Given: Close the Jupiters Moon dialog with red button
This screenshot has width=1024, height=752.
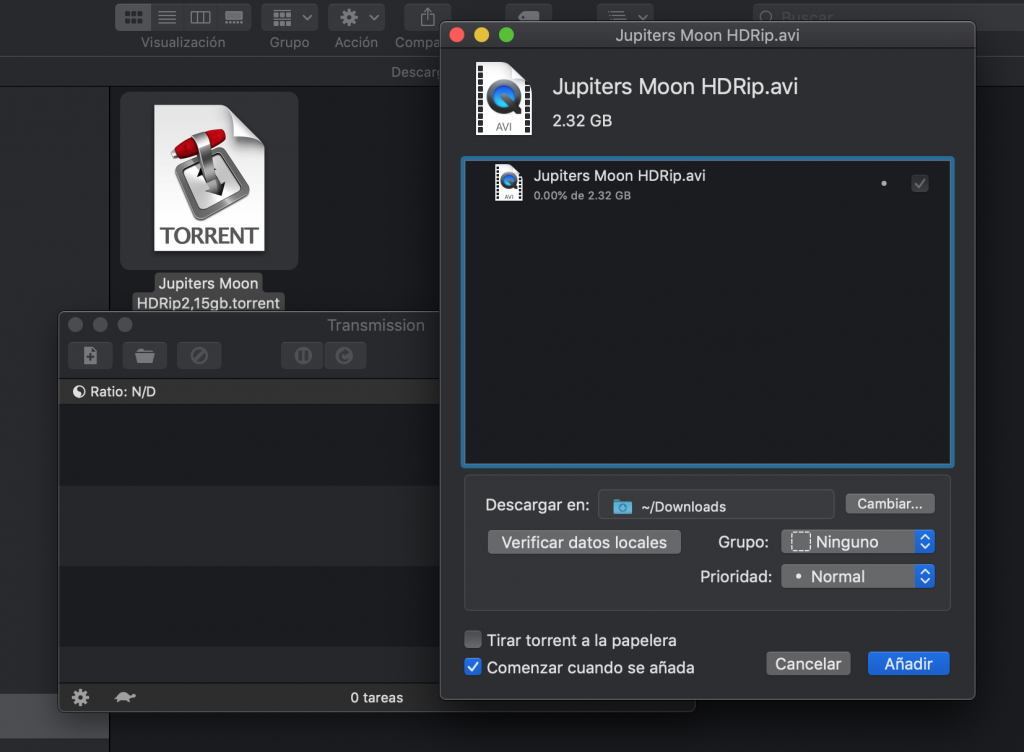Looking at the screenshot, I should [457, 35].
